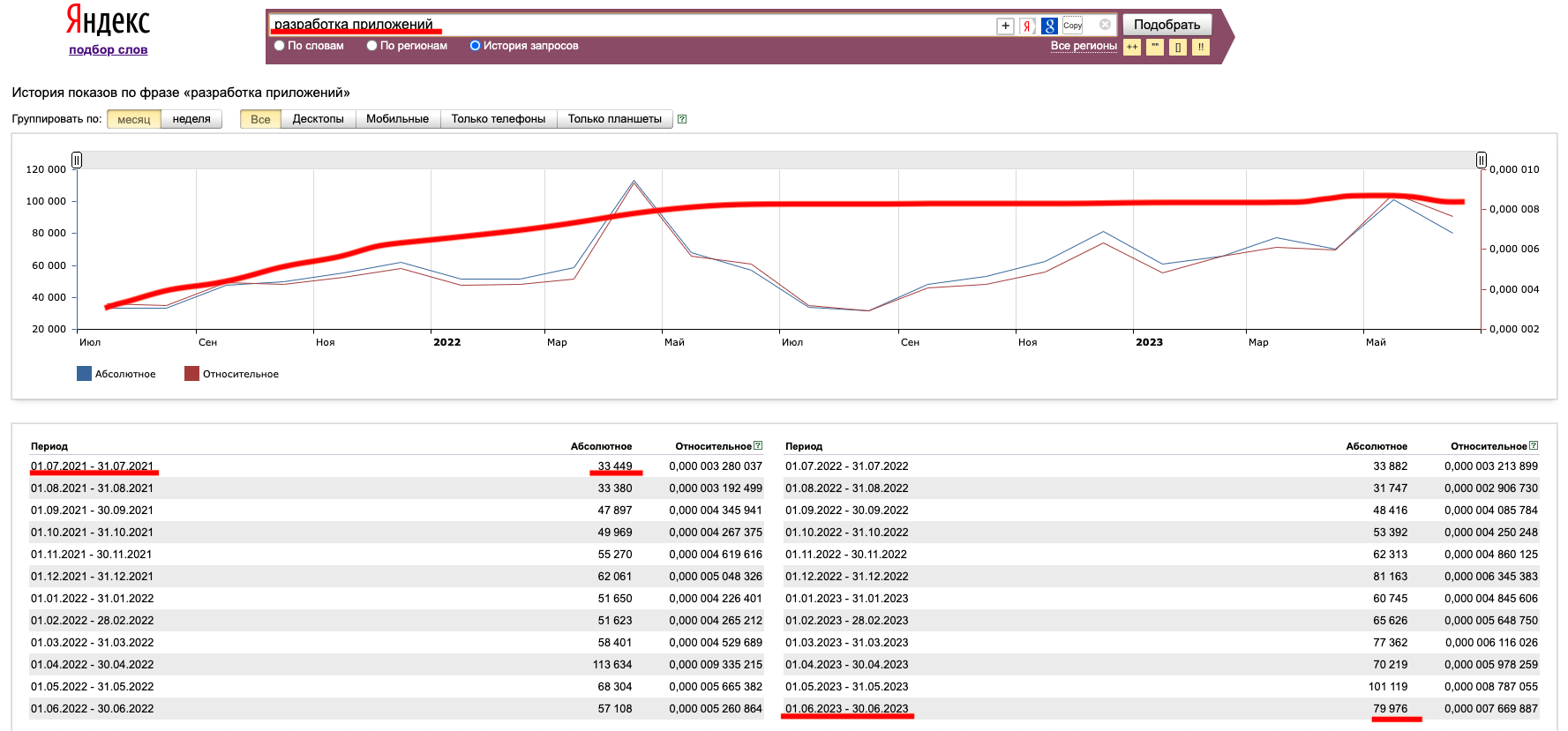
Task: Click the quotation marks operator button
Action: (1155, 47)
